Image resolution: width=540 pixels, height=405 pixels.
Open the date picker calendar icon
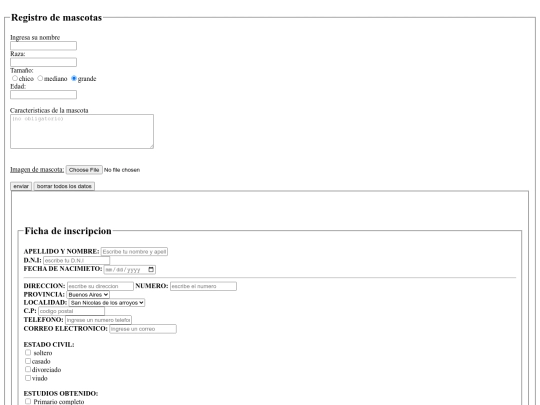(151, 269)
